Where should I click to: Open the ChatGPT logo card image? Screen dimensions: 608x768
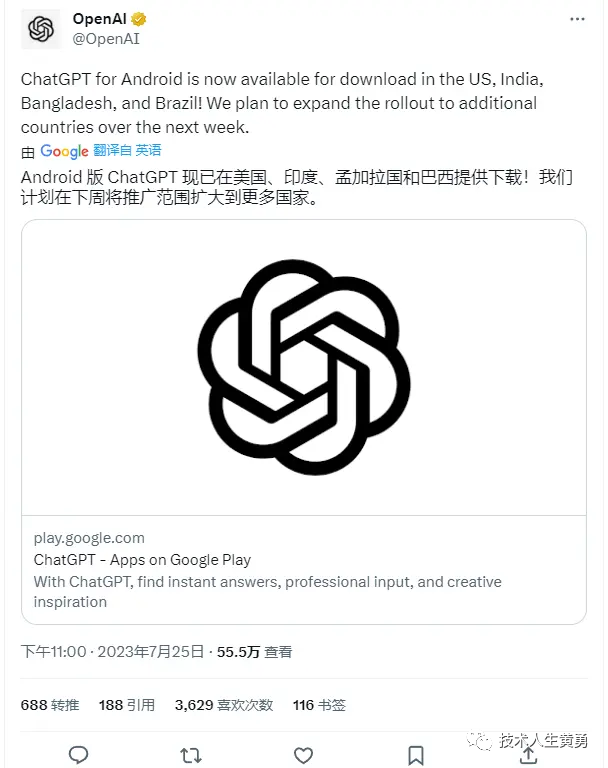pos(304,367)
